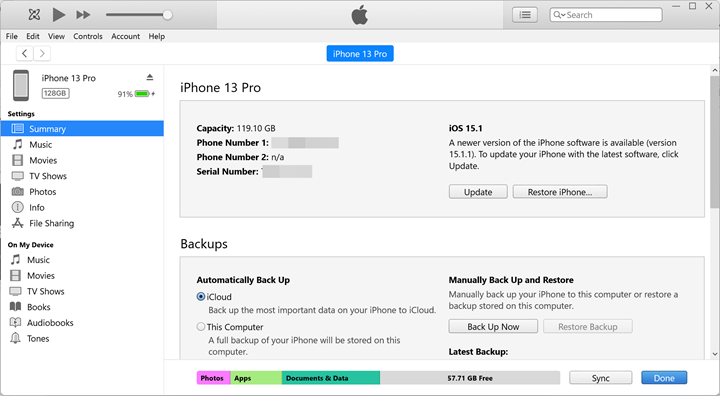The width and height of the screenshot is (720, 396).
Task: Click the Phone Number 2 n/a text
Action: point(240,157)
